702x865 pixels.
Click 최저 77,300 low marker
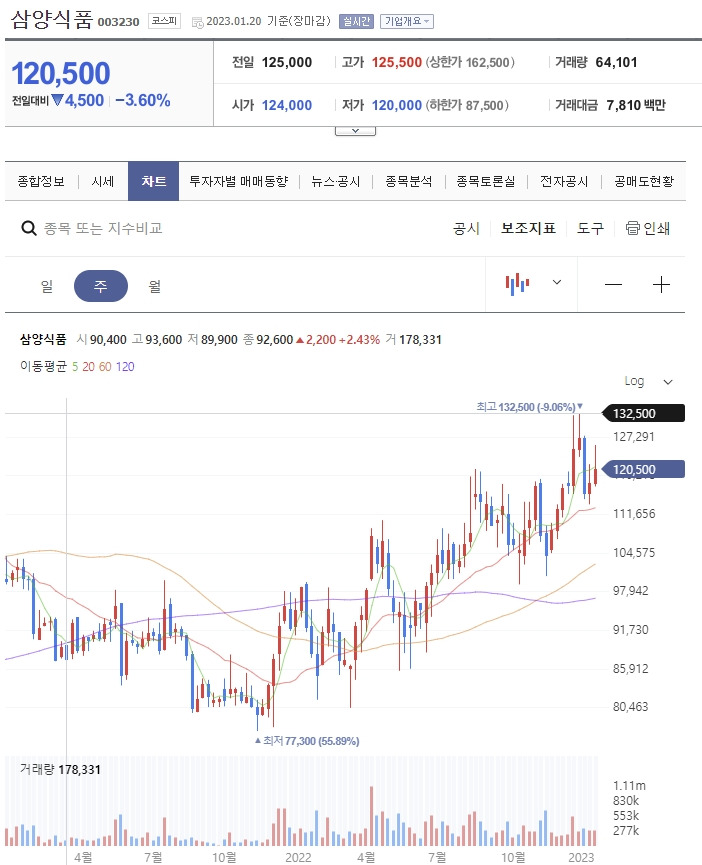tap(307, 741)
